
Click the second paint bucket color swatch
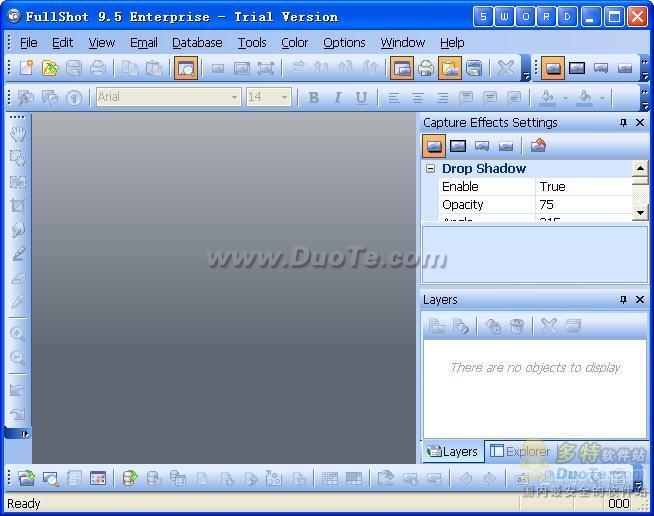[x=585, y=98]
